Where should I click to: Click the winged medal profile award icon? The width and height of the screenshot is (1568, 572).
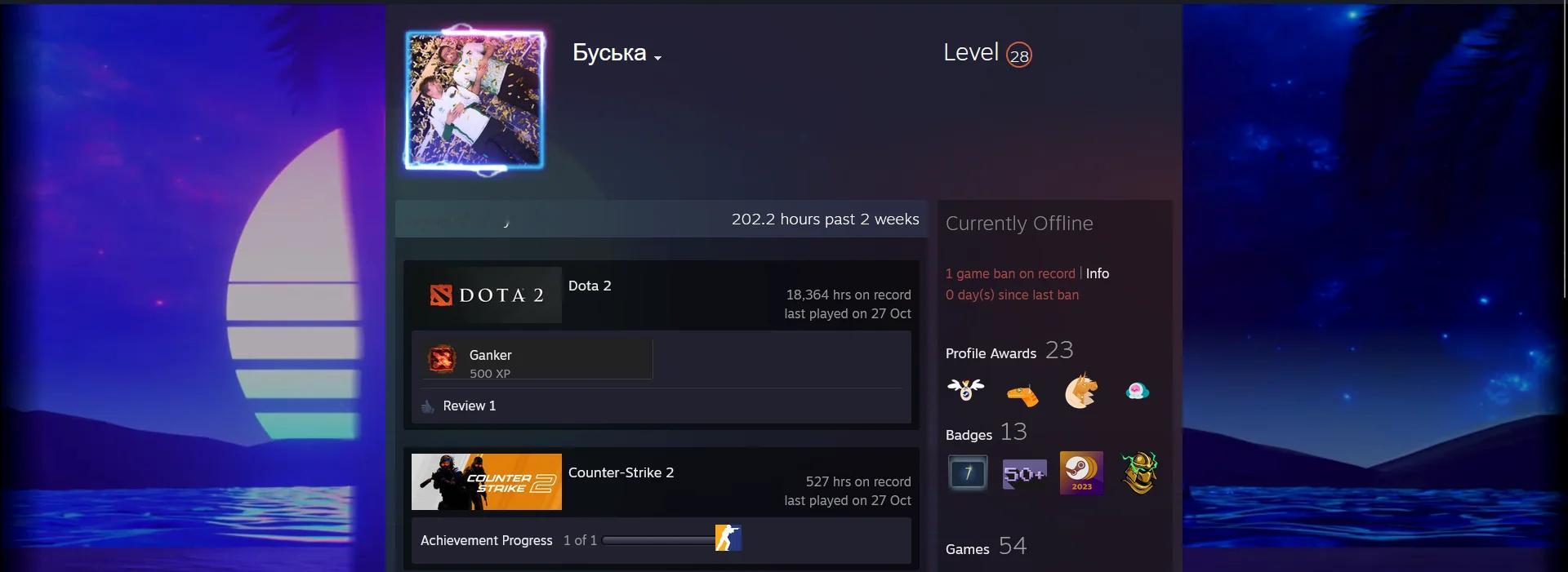coord(966,390)
